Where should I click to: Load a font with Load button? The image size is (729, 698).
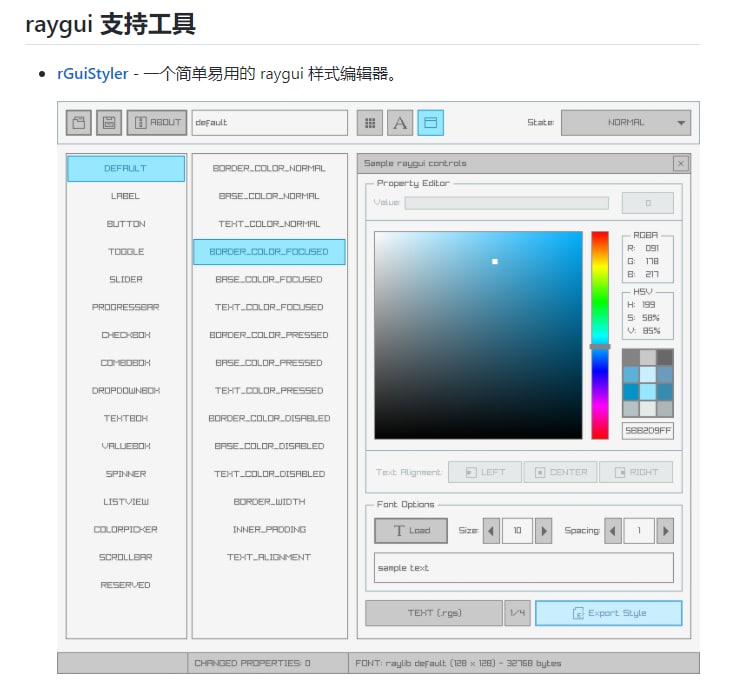click(411, 531)
